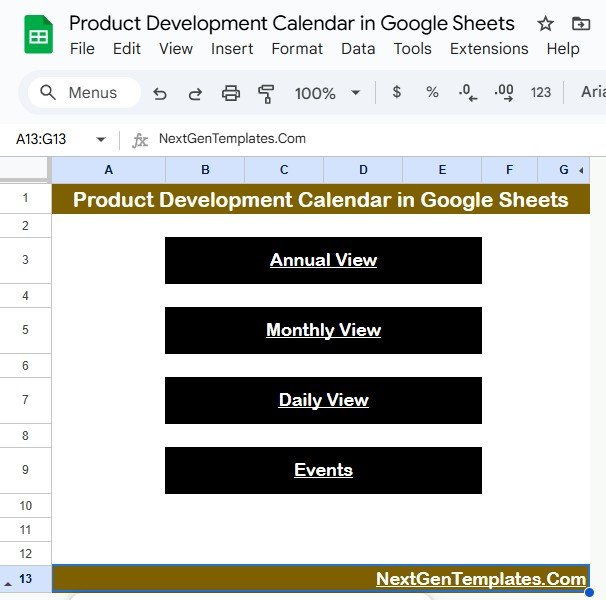Open the Extensions menu
The image size is (606, 600).
tap(489, 48)
